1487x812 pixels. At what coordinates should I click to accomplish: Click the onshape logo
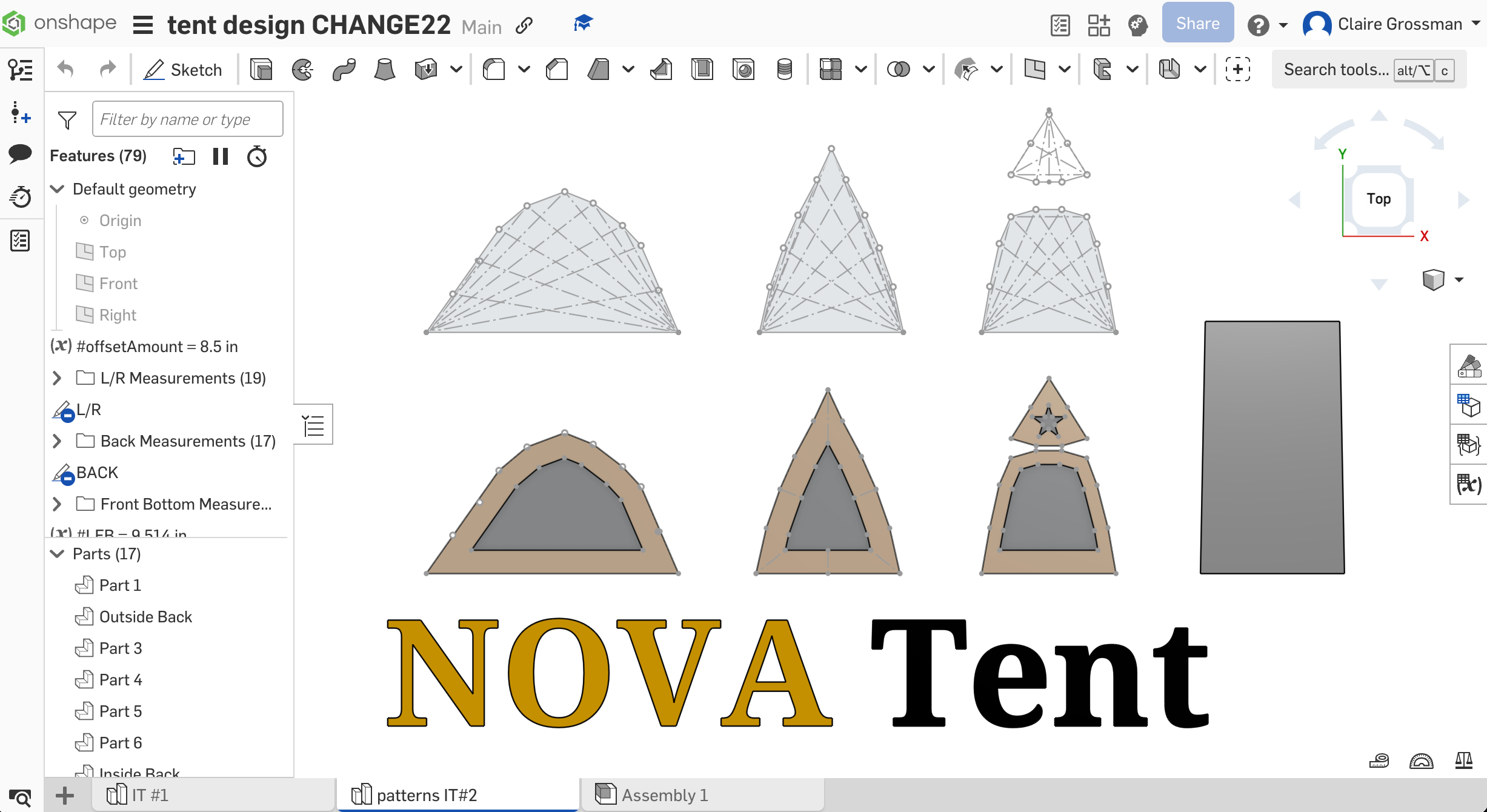click(59, 23)
